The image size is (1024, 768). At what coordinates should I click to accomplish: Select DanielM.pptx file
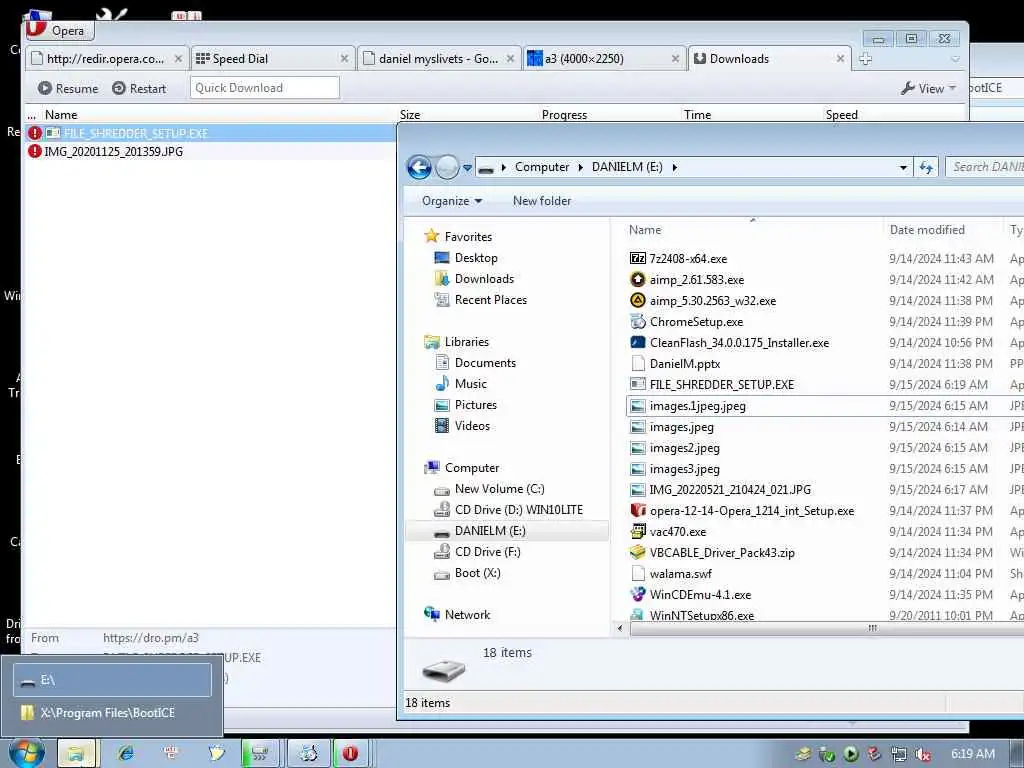pyautogui.click(x=685, y=364)
